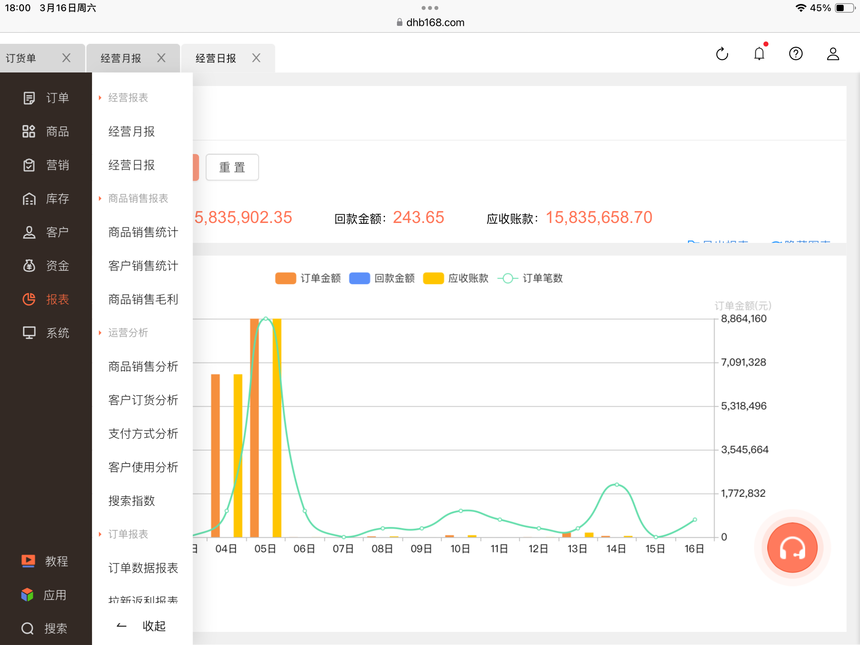Open the 教程 (Tutorial) video icon

pos(27,561)
